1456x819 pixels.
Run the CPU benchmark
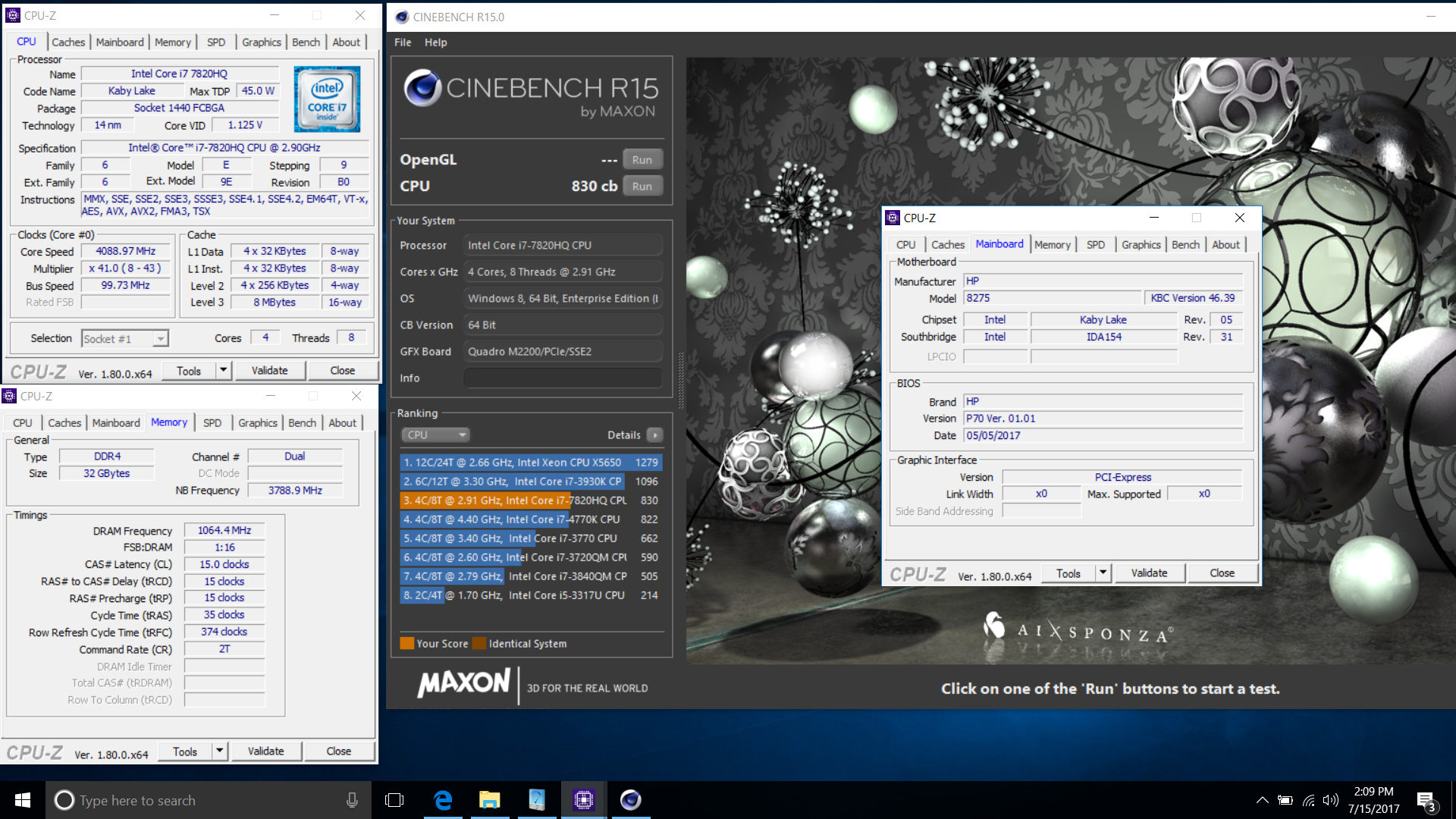(642, 187)
